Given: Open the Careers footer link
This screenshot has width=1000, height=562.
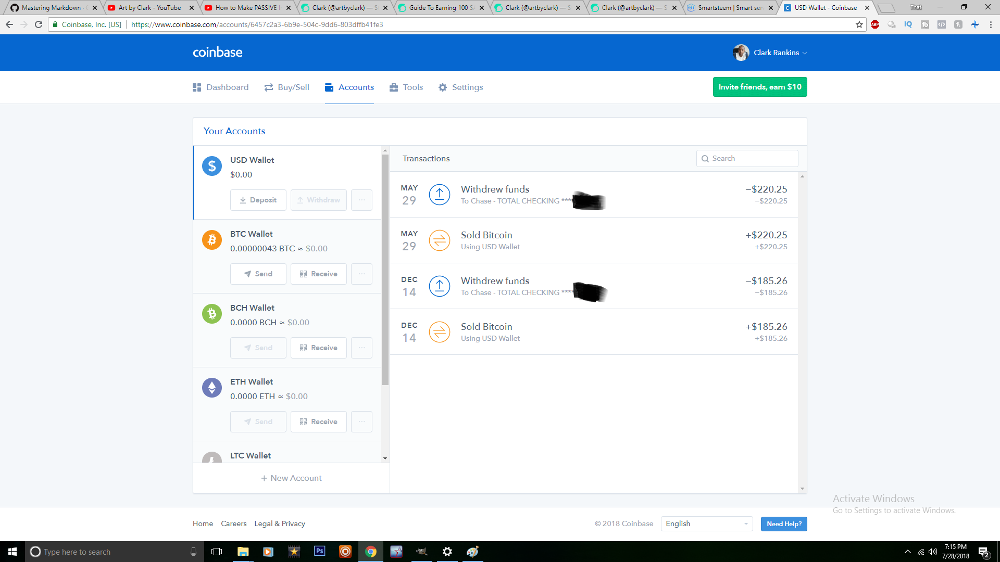Looking at the screenshot, I should (x=233, y=524).
